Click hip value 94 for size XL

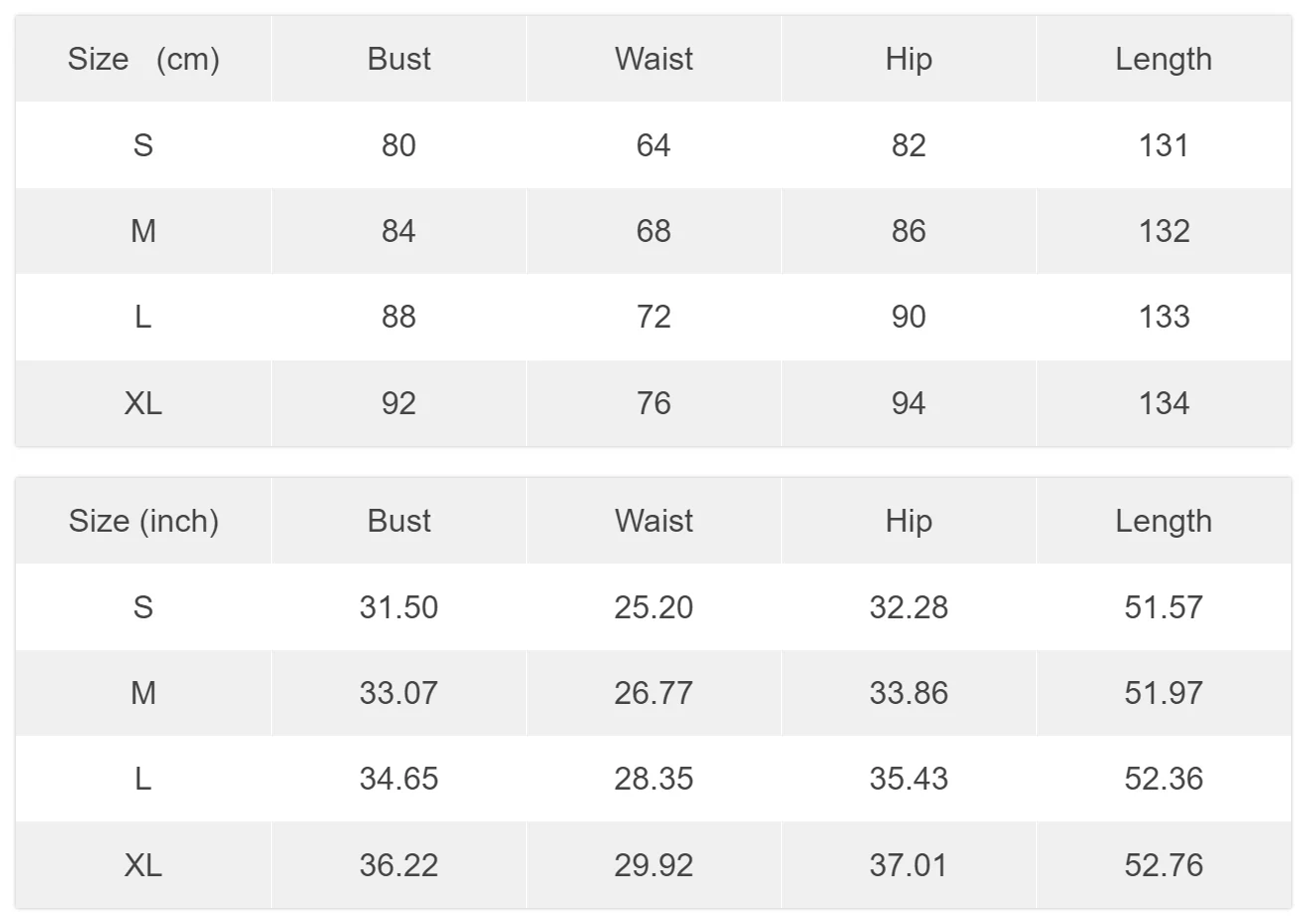pyautogui.click(x=909, y=403)
